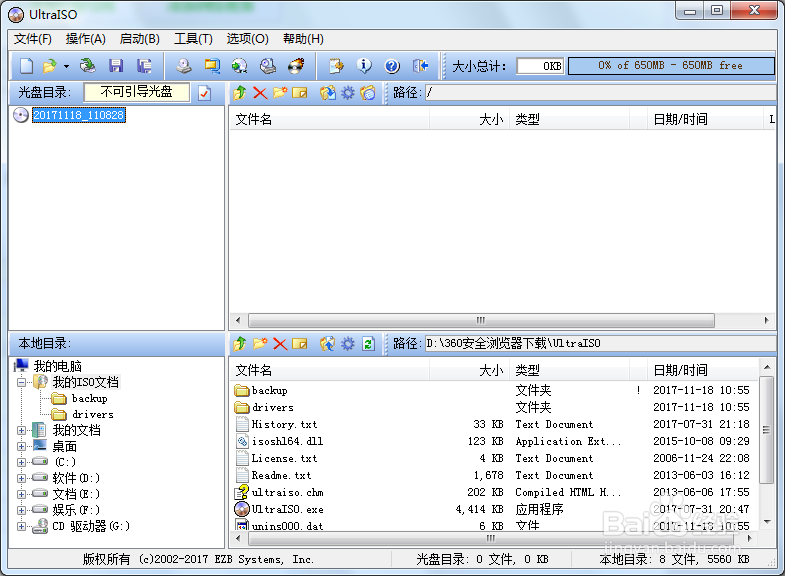This screenshot has width=785, height=576.
Task: Select UltraISO.exe in local file list
Action: tap(287, 509)
